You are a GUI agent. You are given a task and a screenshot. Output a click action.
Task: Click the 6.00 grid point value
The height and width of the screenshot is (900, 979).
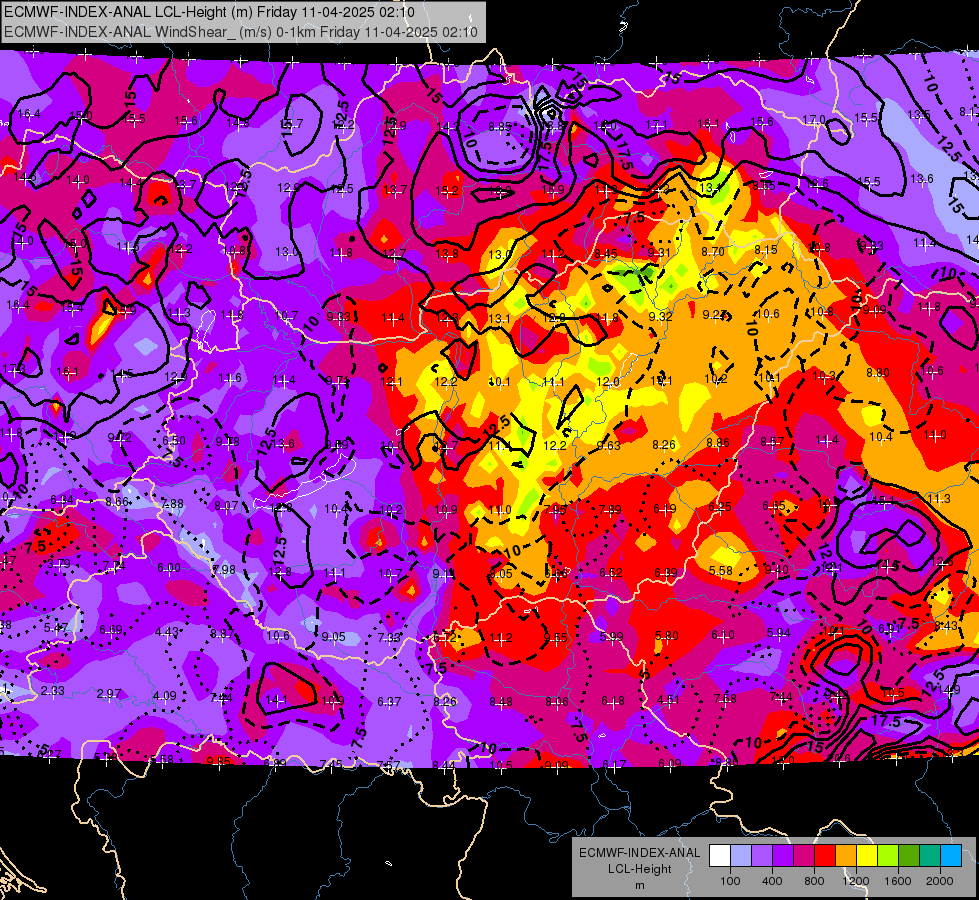click(x=169, y=568)
